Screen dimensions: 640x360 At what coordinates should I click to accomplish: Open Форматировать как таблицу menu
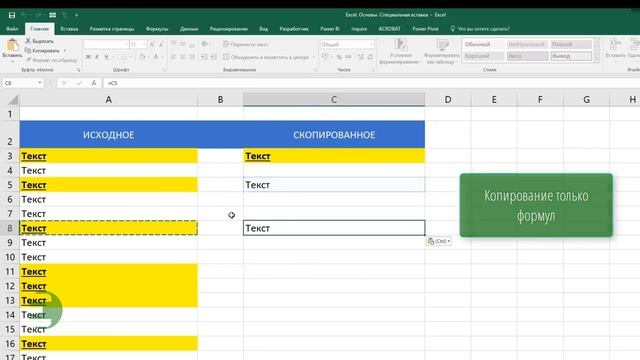[x=442, y=51]
